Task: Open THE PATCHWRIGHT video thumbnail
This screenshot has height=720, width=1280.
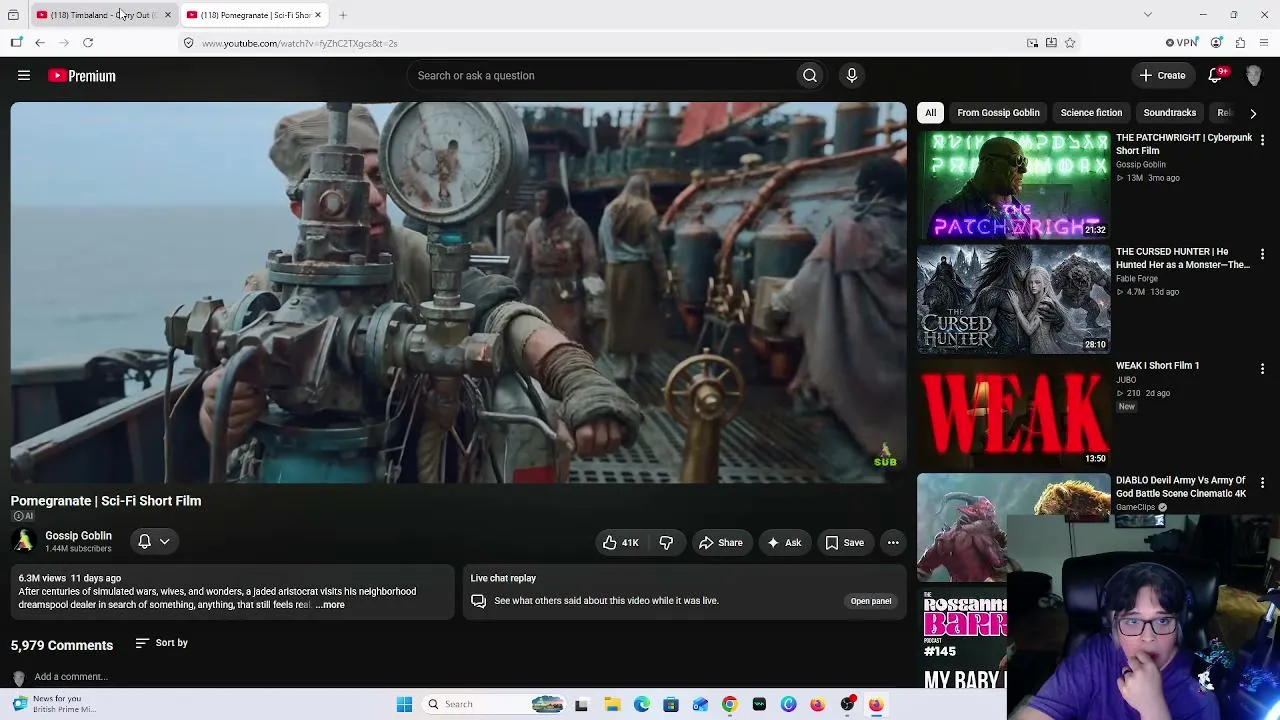Action: (1014, 185)
